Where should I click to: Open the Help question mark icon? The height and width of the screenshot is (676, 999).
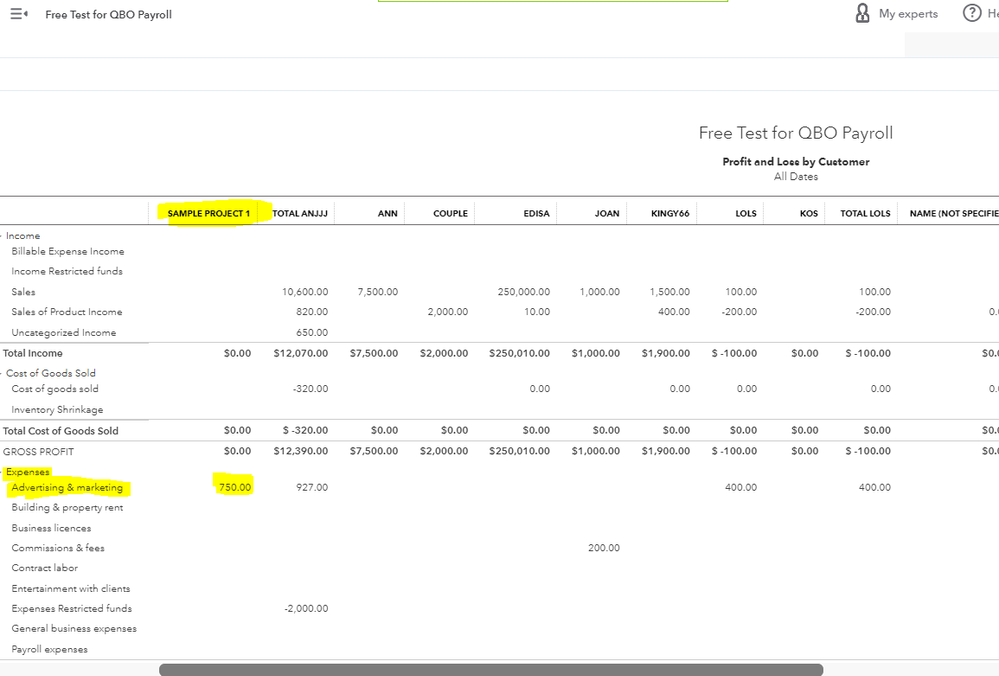[972, 13]
